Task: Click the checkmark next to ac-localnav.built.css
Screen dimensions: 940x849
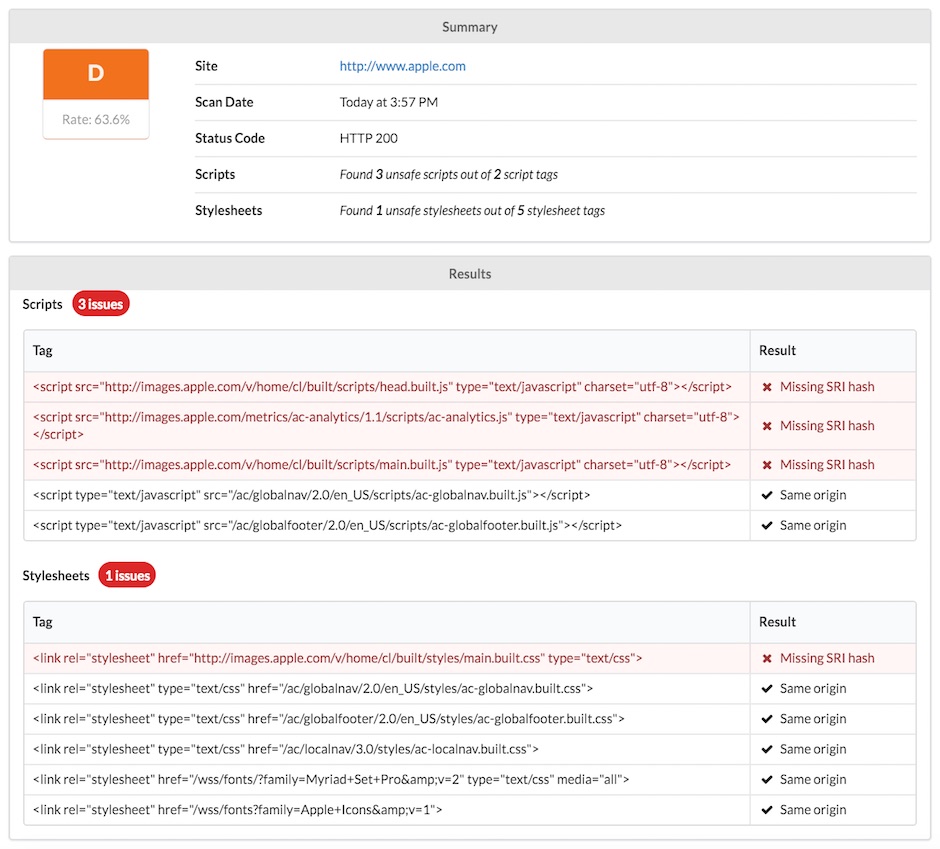Action: (768, 749)
